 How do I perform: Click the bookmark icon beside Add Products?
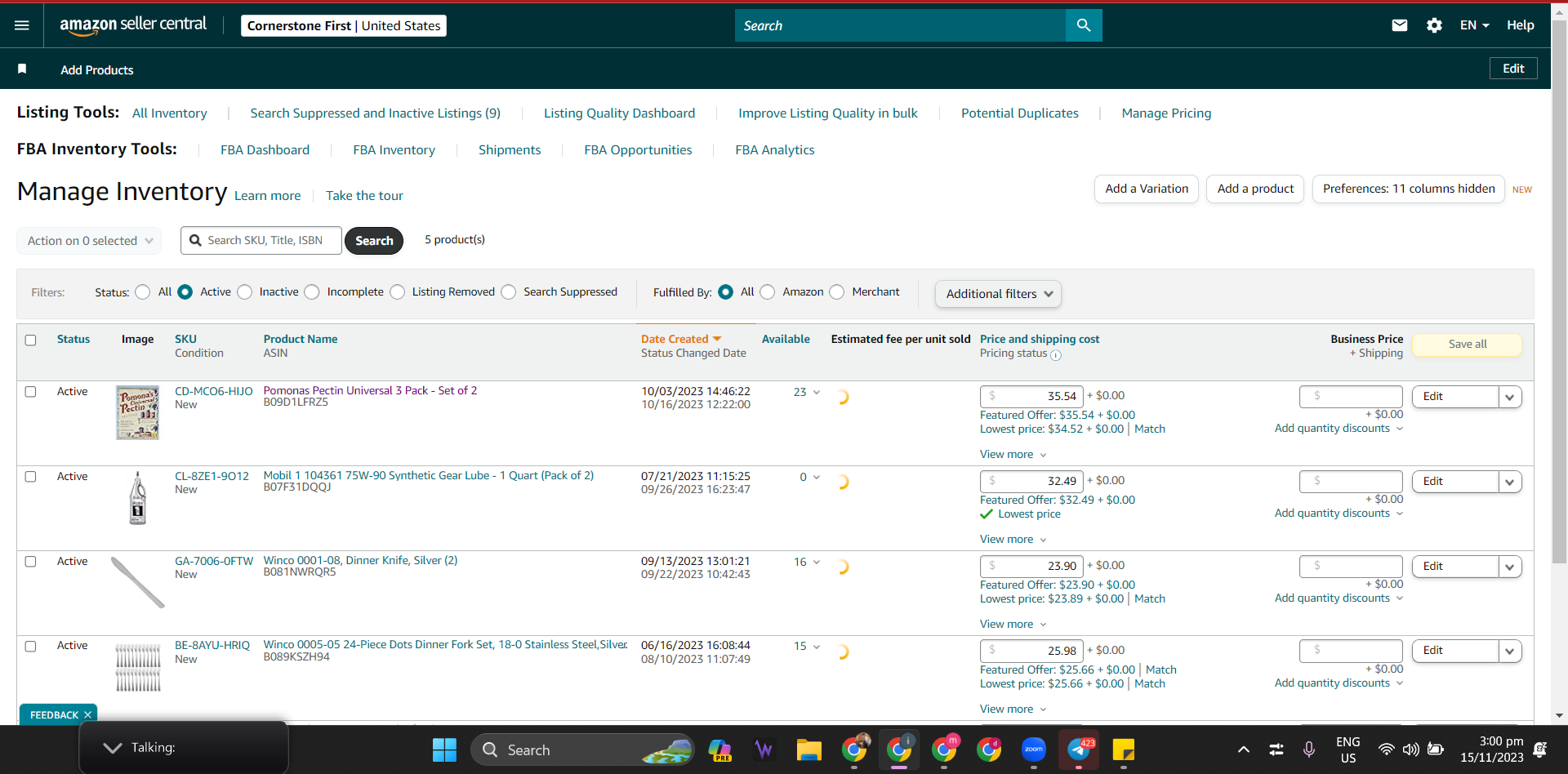[x=22, y=69]
